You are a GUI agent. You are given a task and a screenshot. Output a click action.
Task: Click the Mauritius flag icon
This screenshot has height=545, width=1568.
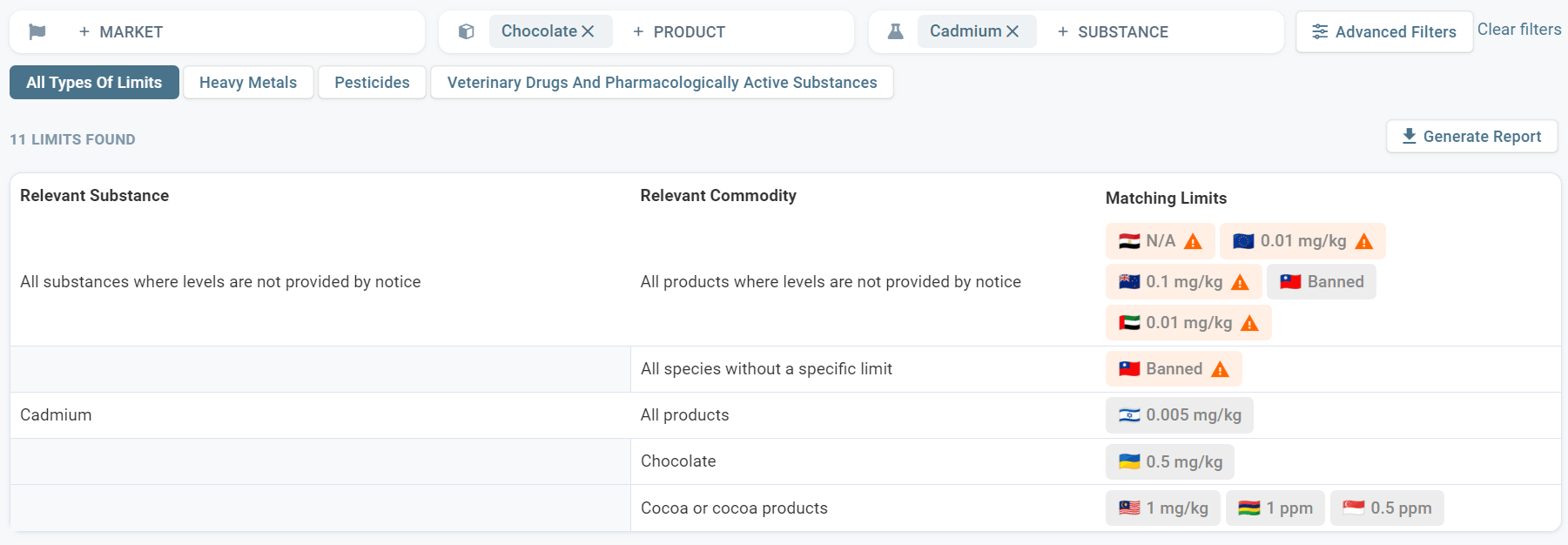point(1249,508)
